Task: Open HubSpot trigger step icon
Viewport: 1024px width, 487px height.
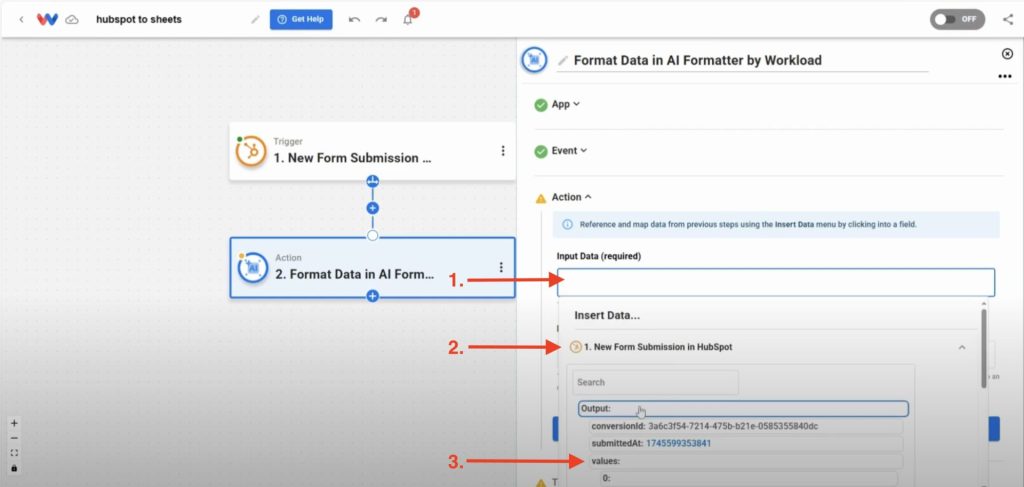Action: [x=251, y=151]
